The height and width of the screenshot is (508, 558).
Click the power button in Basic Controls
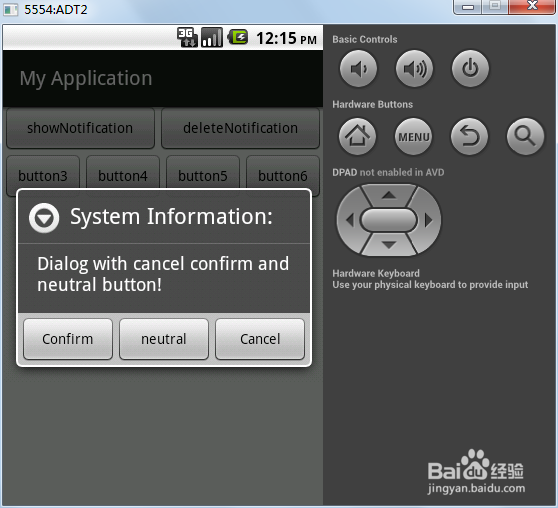click(x=470, y=68)
